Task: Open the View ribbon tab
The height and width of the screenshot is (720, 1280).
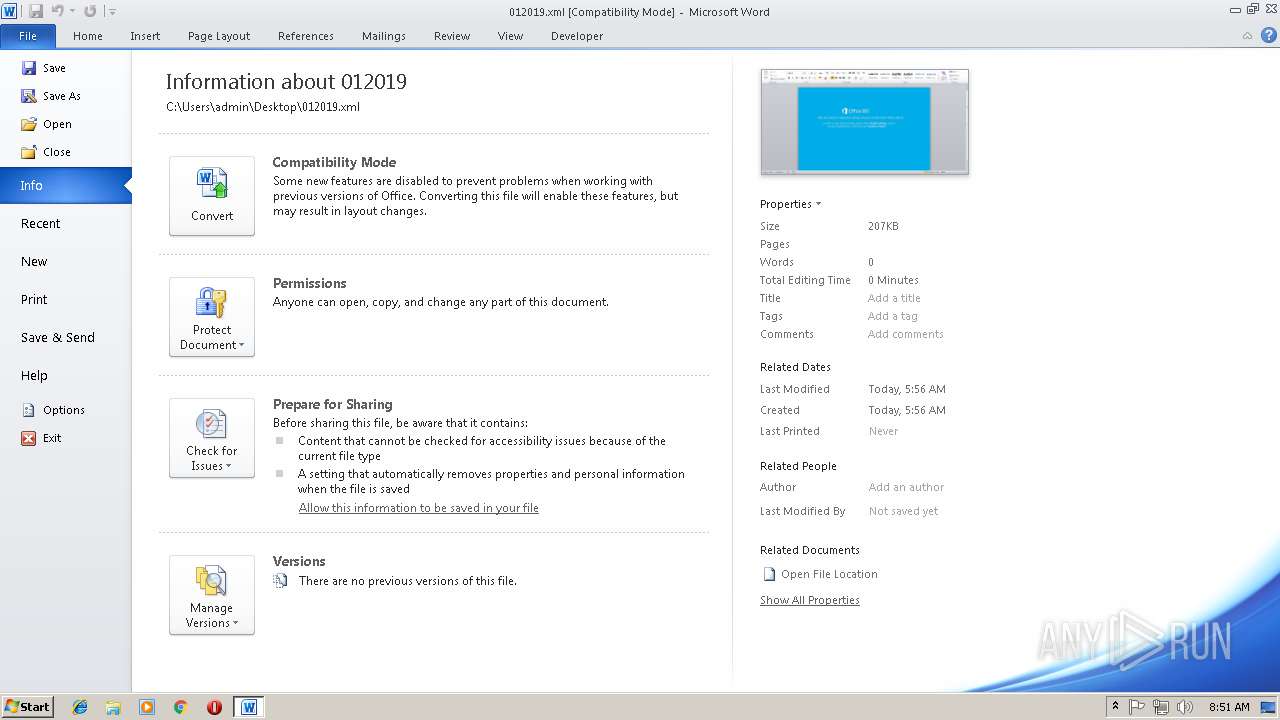Action: click(x=510, y=36)
